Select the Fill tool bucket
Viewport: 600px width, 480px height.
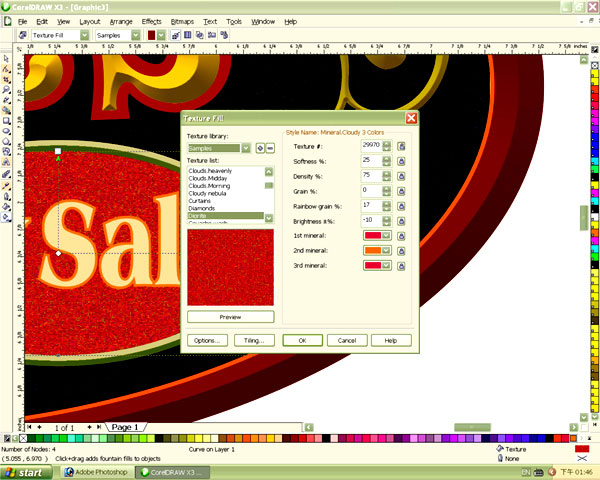click(6, 207)
